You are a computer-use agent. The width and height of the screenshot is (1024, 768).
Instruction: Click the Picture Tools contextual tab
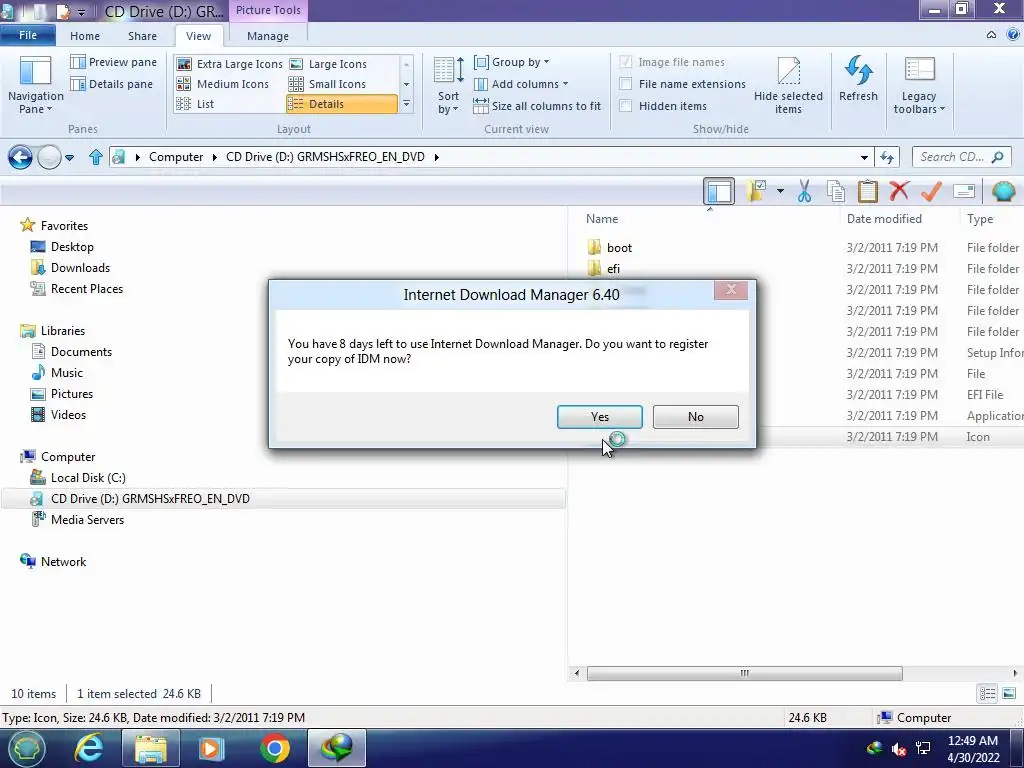coord(268,10)
